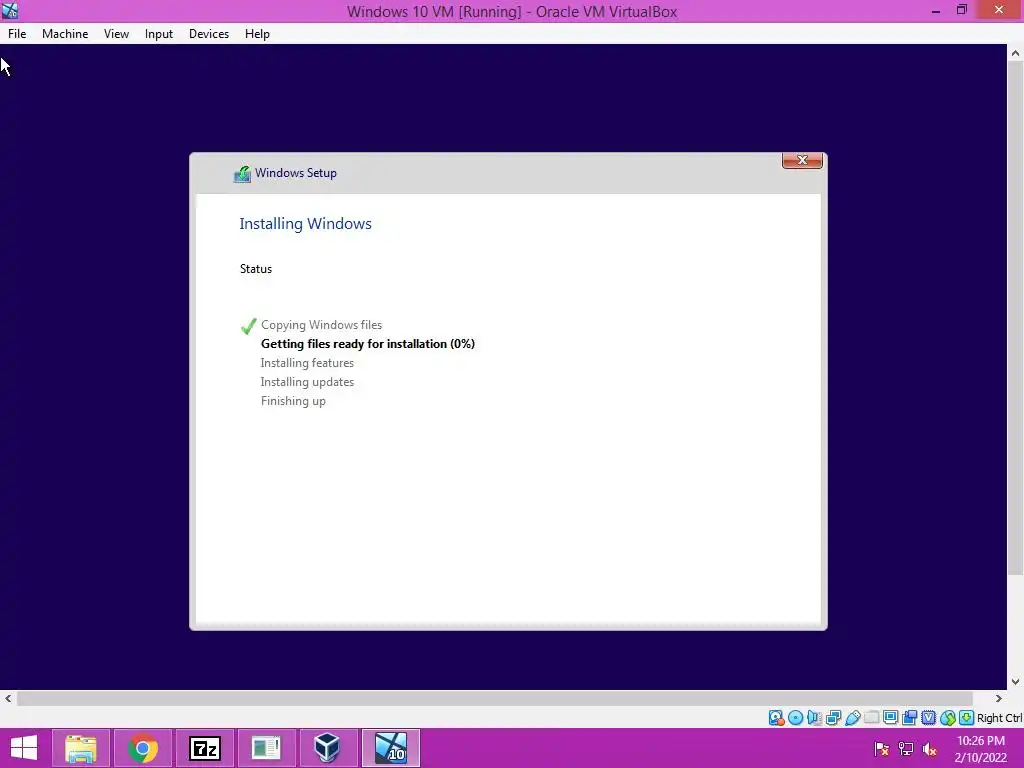Screen dimensions: 1024x768
Task: Open the Windows Start button
Action: click(24, 748)
